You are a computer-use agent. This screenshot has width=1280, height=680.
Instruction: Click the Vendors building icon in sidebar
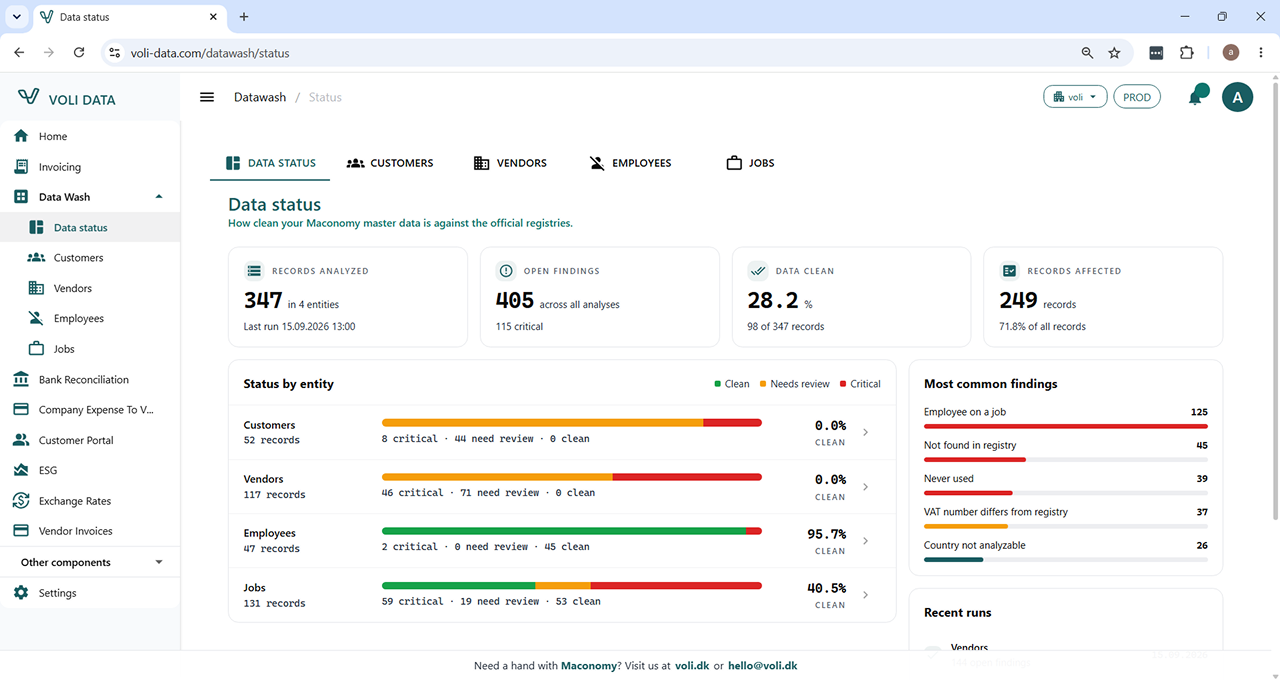click(37, 288)
